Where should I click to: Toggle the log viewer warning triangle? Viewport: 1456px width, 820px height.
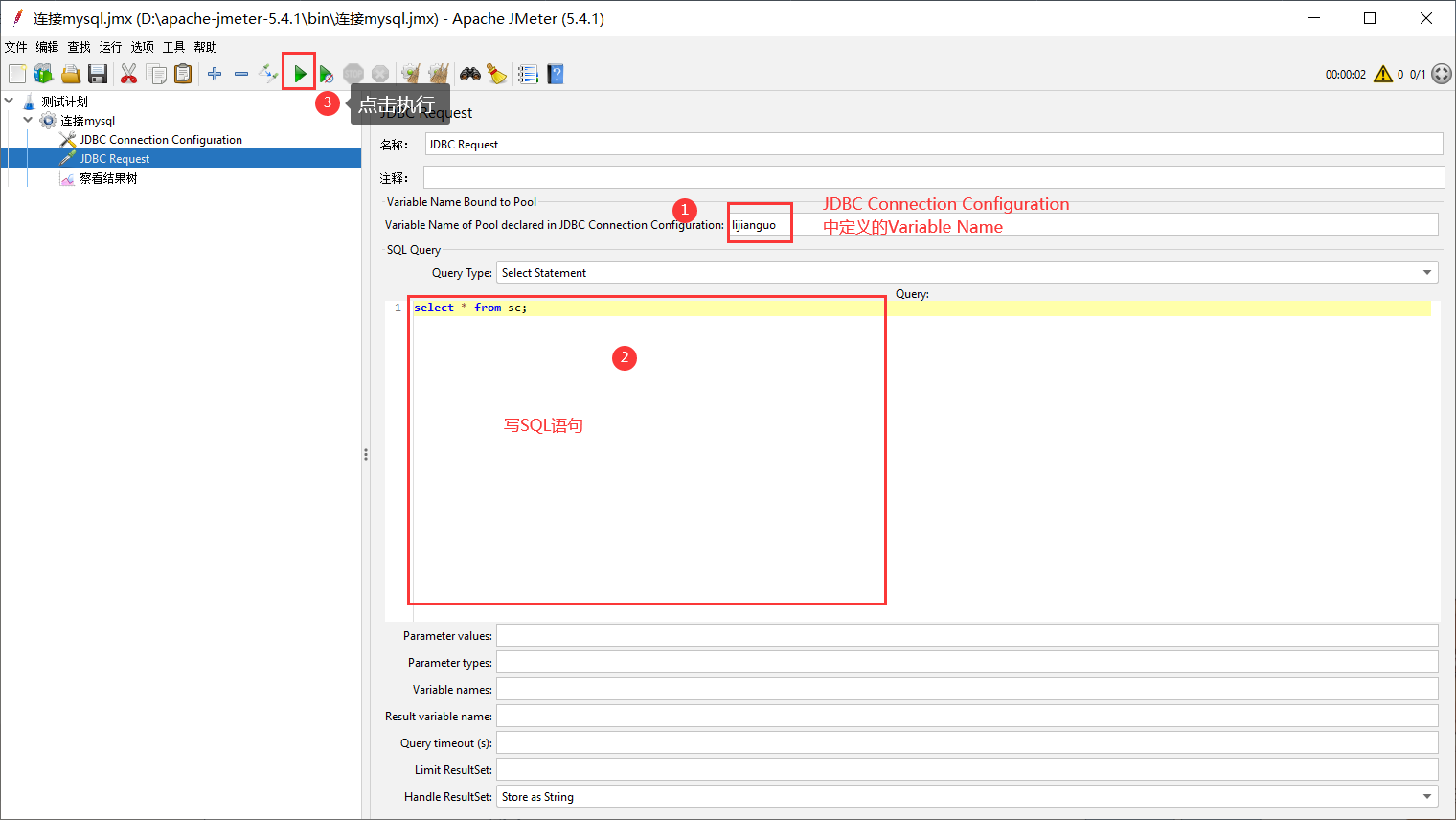1382,74
